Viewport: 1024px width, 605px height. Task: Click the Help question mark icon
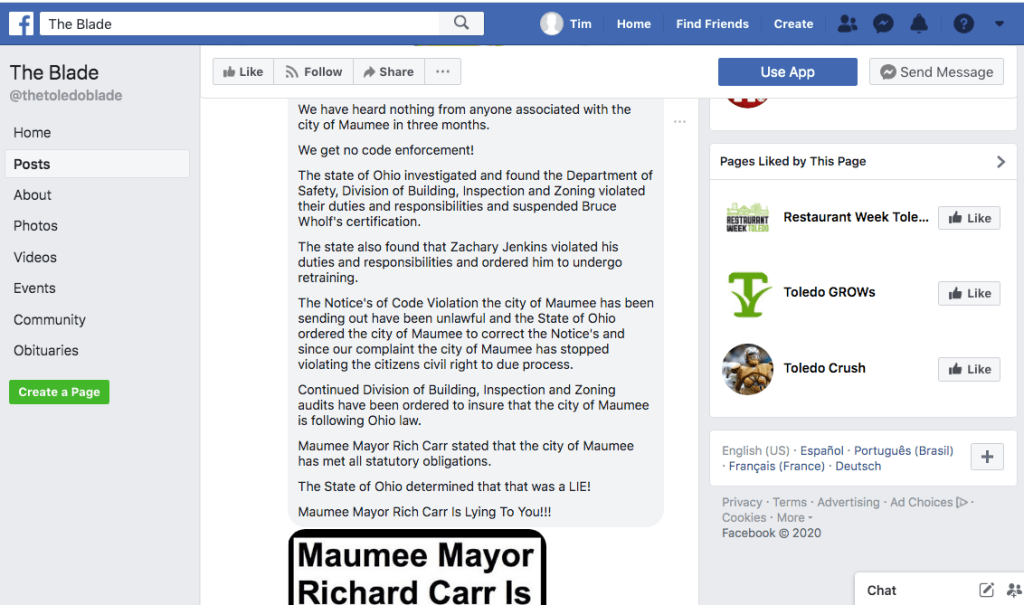click(963, 24)
